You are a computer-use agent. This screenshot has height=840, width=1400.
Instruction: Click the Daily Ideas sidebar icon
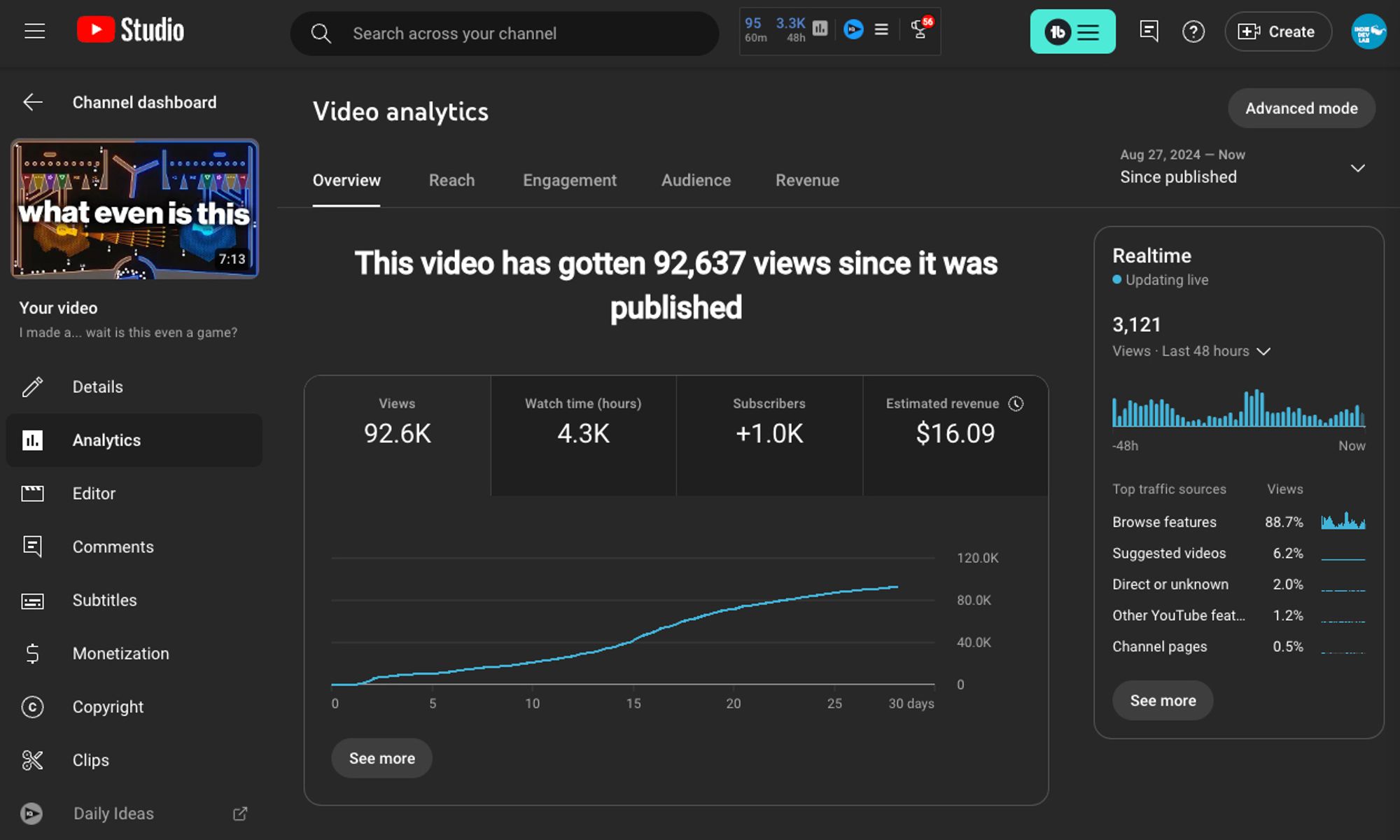pyautogui.click(x=33, y=812)
